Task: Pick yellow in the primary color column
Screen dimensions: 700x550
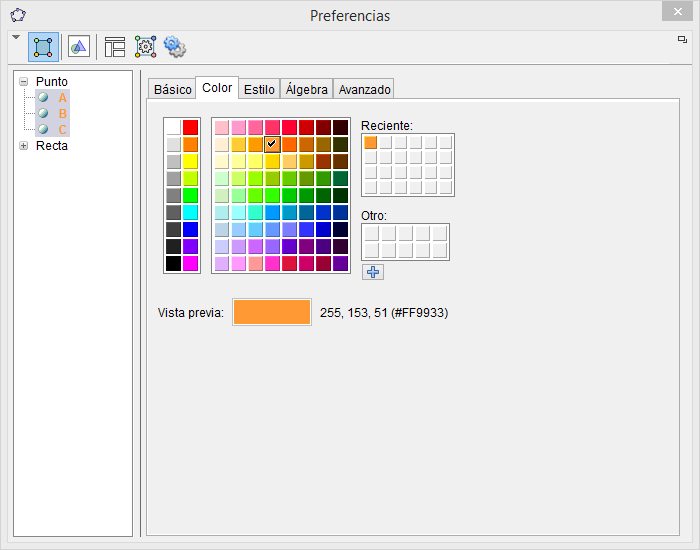Action: click(x=191, y=161)
